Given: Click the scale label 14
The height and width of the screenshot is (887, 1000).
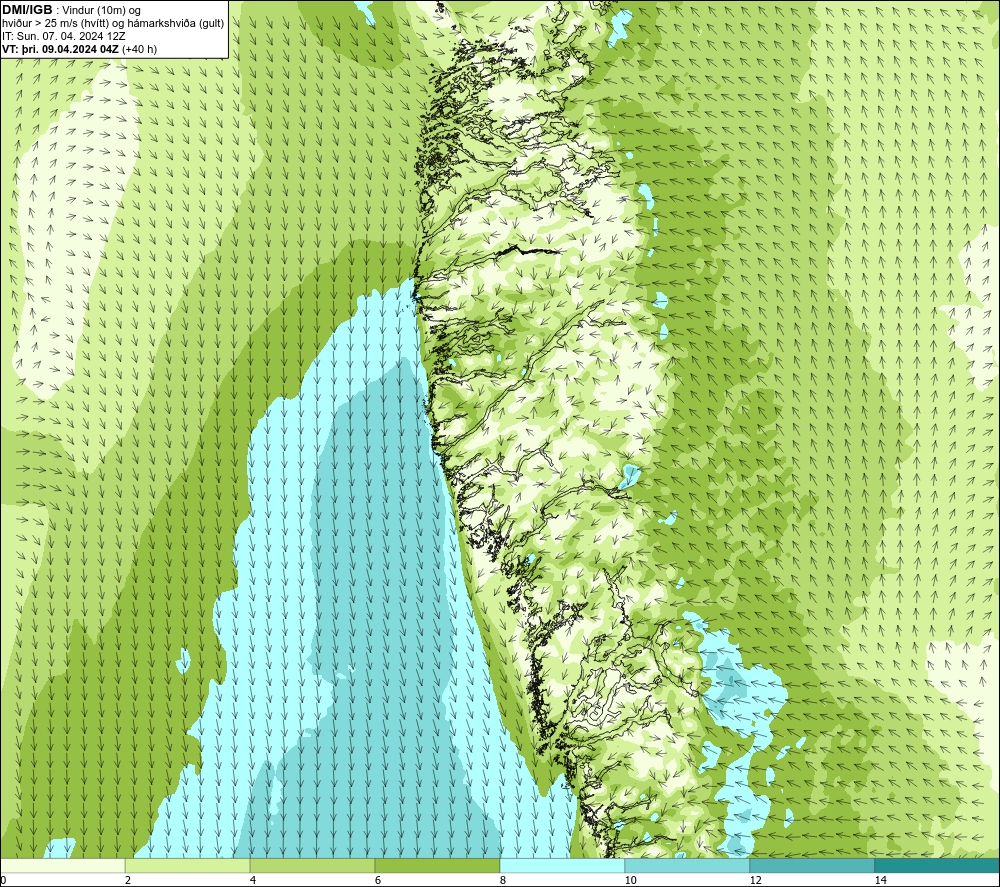Looking at the screenshot, I should 881,880.
